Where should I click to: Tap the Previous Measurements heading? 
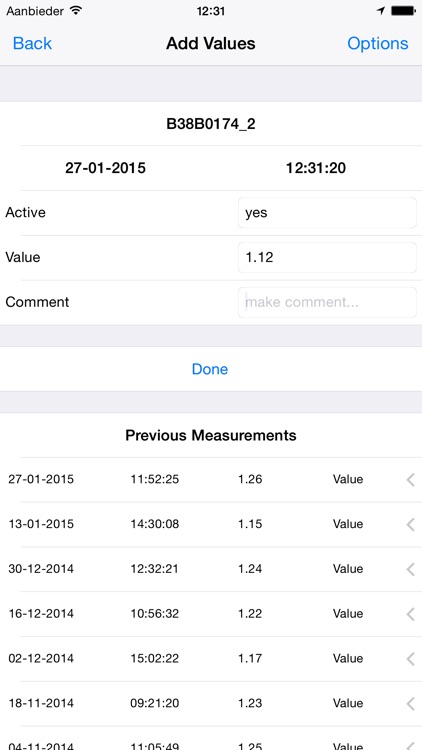tap(211, 436)
